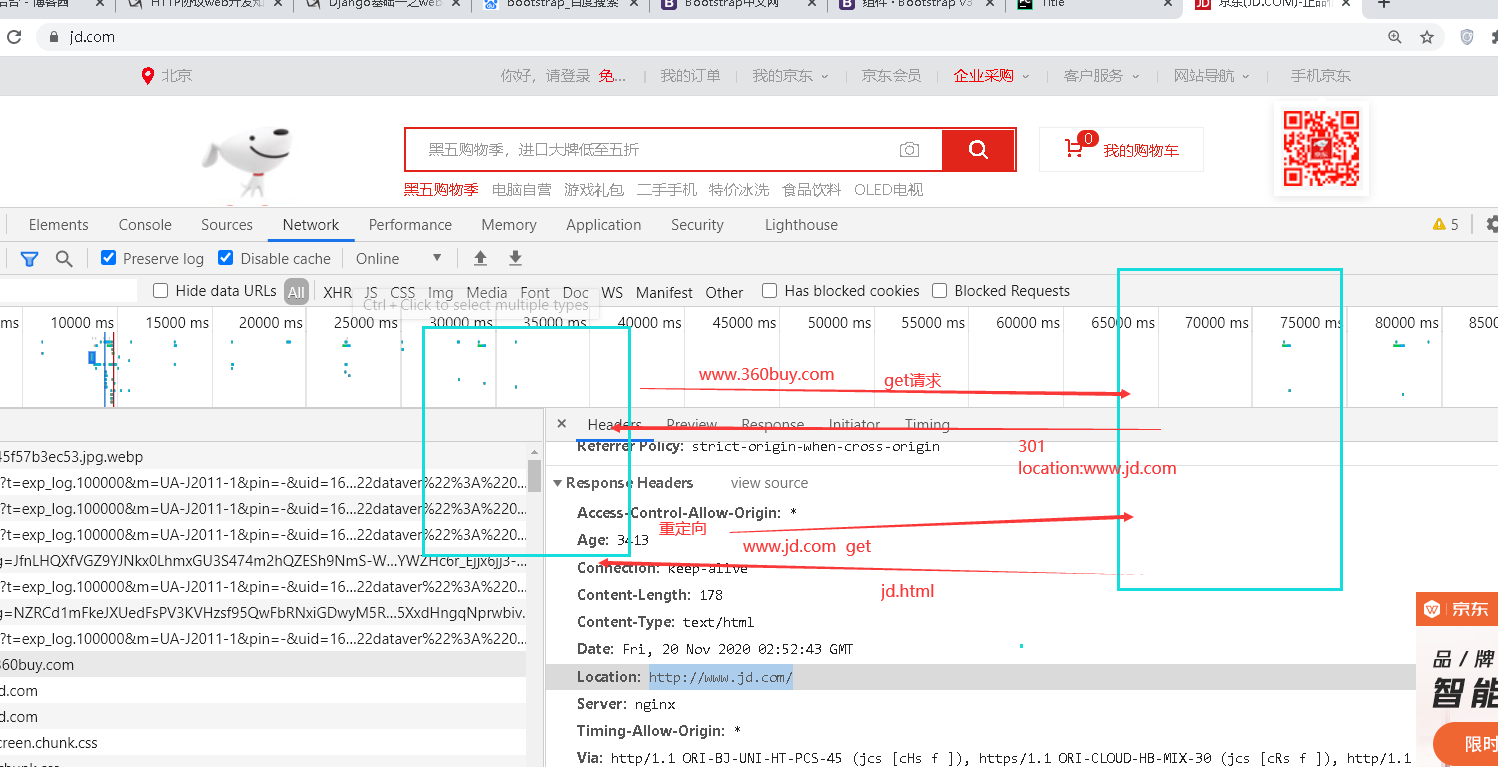Select the 360buy.com request row
The image size is (1498, 767).
(x=263, y=665)
